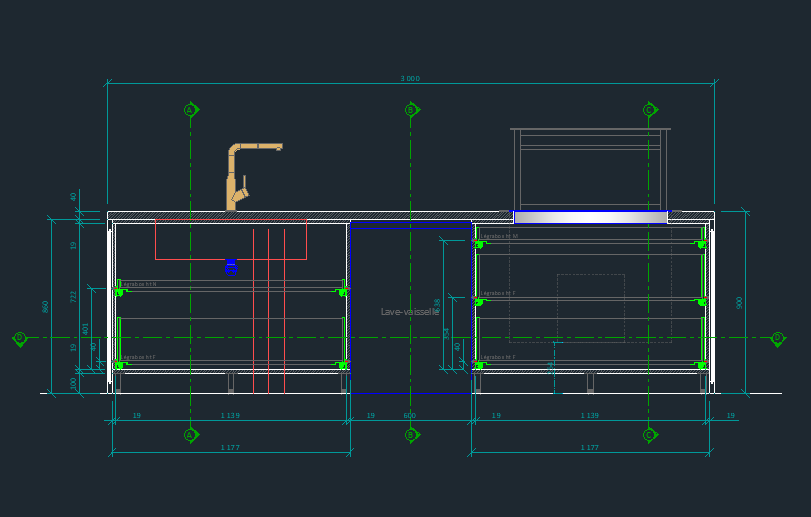The width and height of the screenshot is (811, 517).
Task: Pick the 600 dishwasher width dimension
Action: click(x=410, y=415)
